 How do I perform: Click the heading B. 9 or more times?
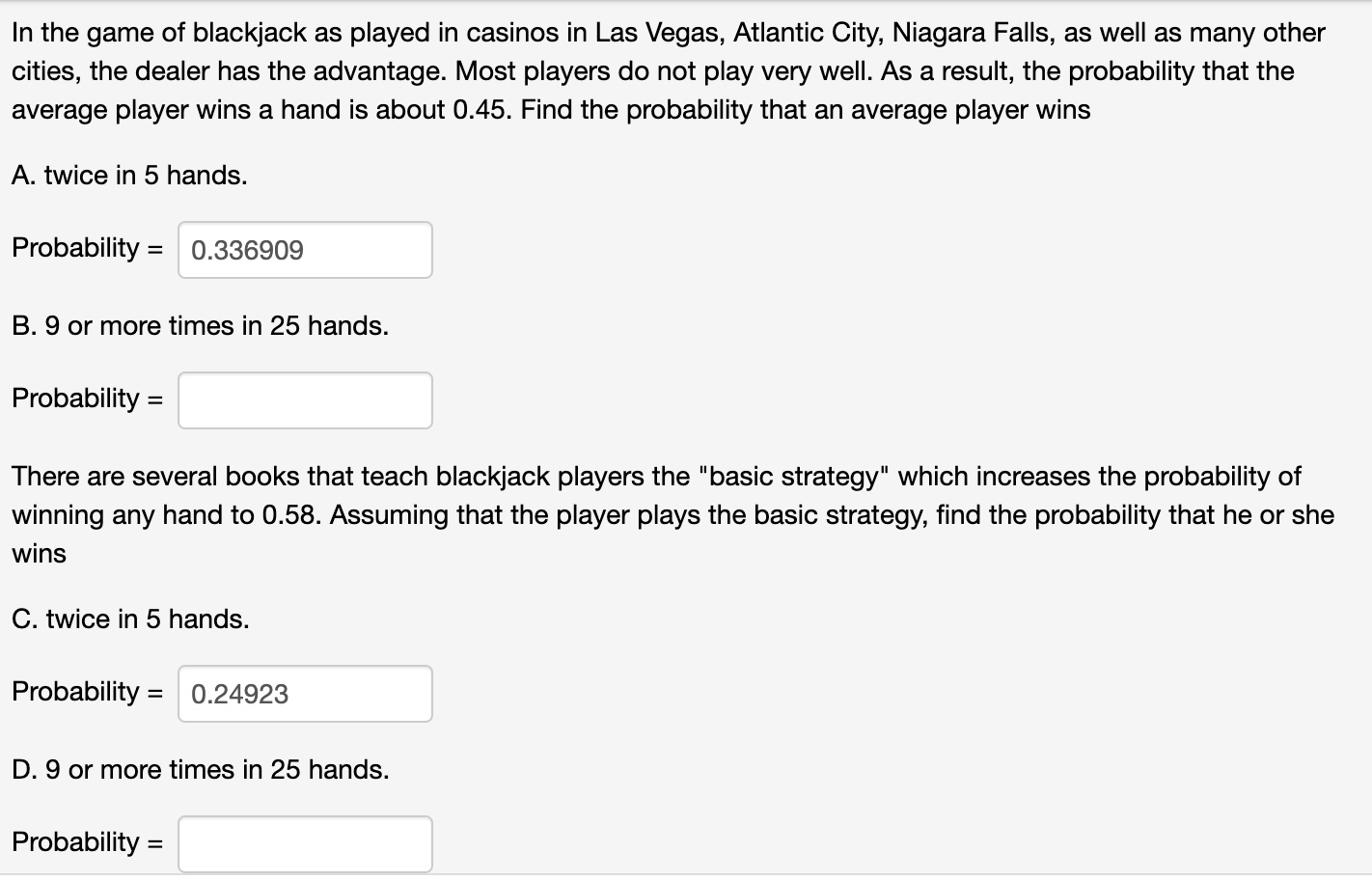[200, 325]
